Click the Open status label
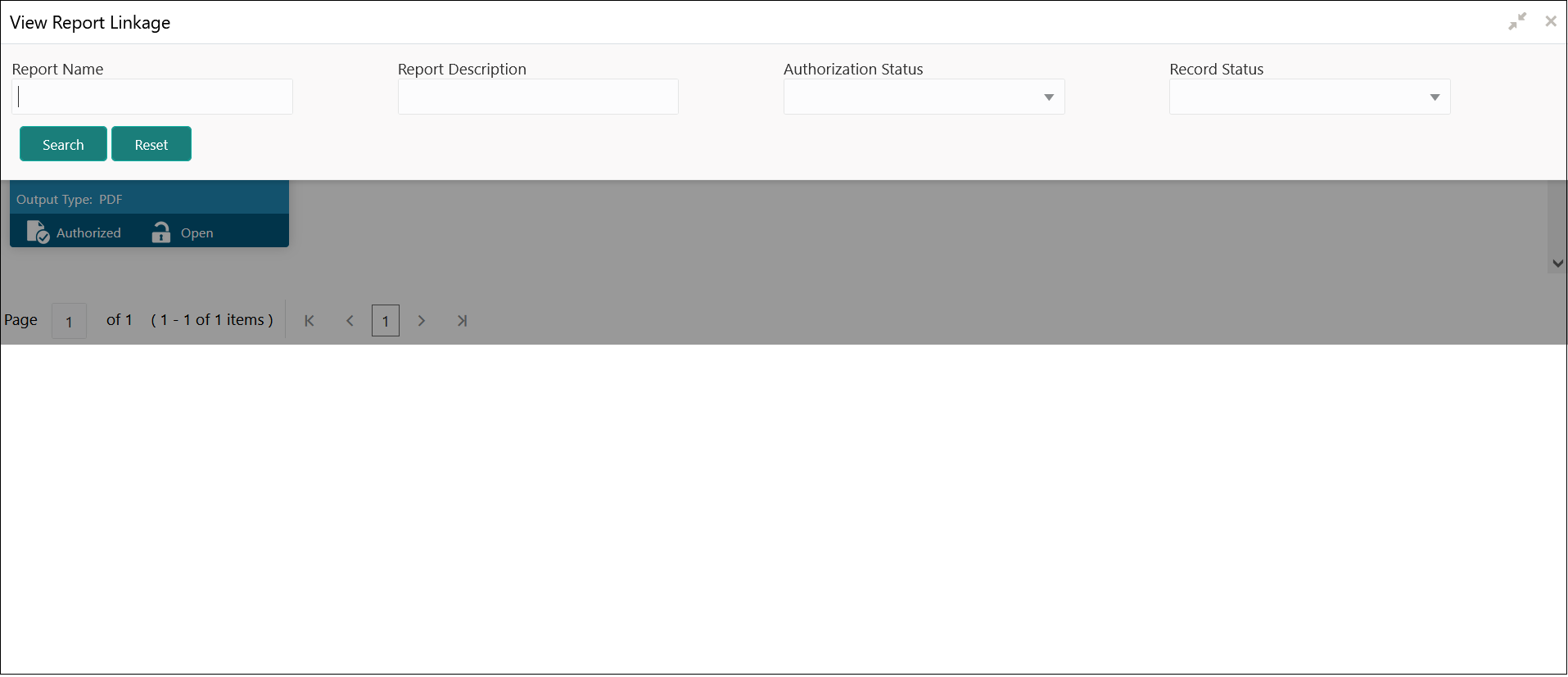This screenshot has width=1568, height=677. tap(197, 233)
